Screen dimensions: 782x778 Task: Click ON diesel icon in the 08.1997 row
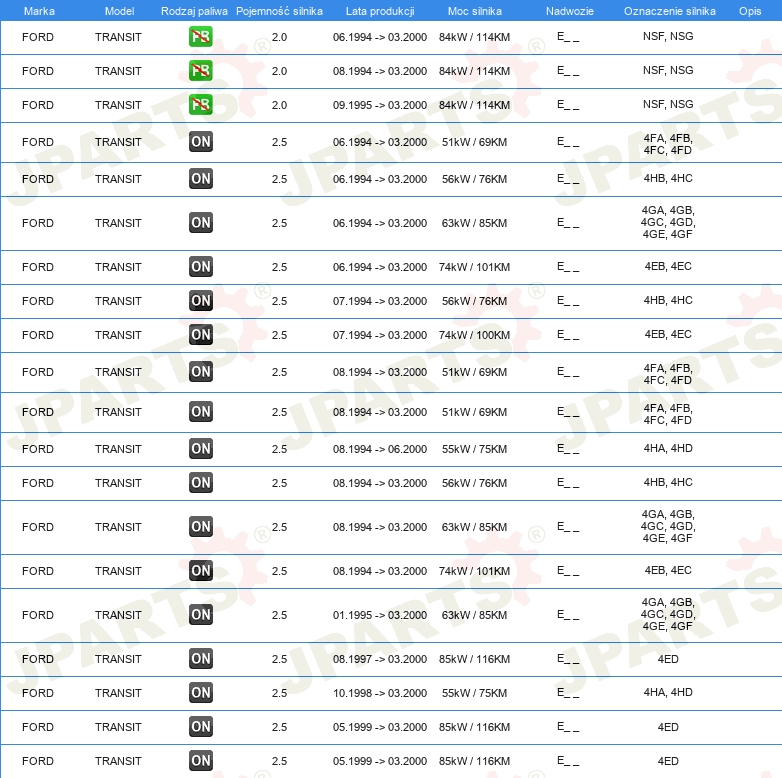[x=201, y=658]
